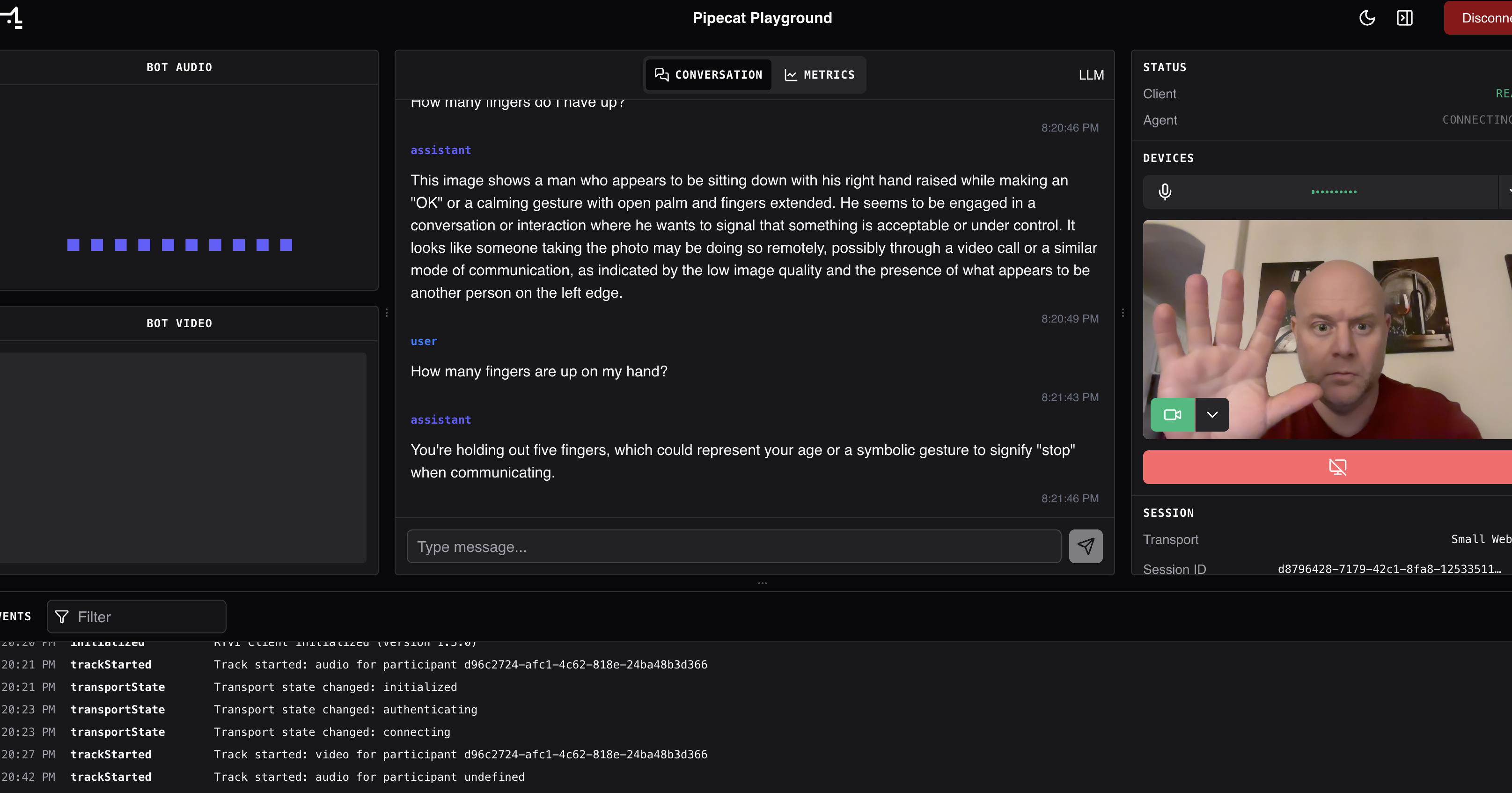1512x793 pixels.
Task: Collapse the side panel icon
Action: [1405, 18]
